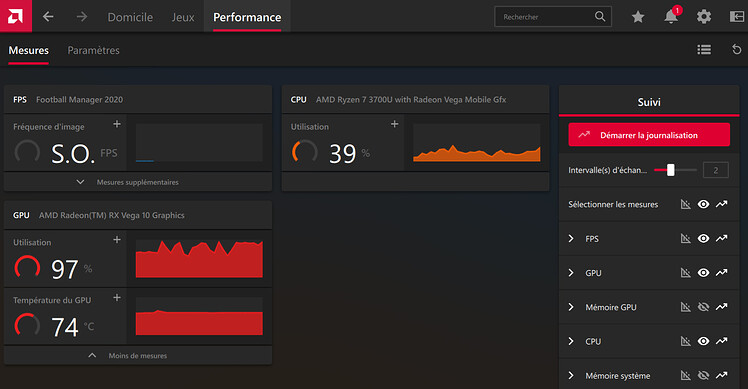Go back with the left arrow
Viewport: 748px width, 389px height.
(x=48, y=17)
